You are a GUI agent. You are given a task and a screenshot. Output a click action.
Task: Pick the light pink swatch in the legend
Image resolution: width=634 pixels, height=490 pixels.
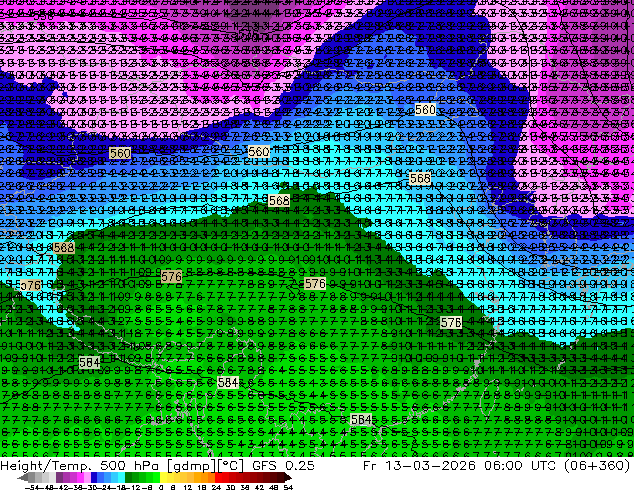pyautogui.click(x=87, y=478)
